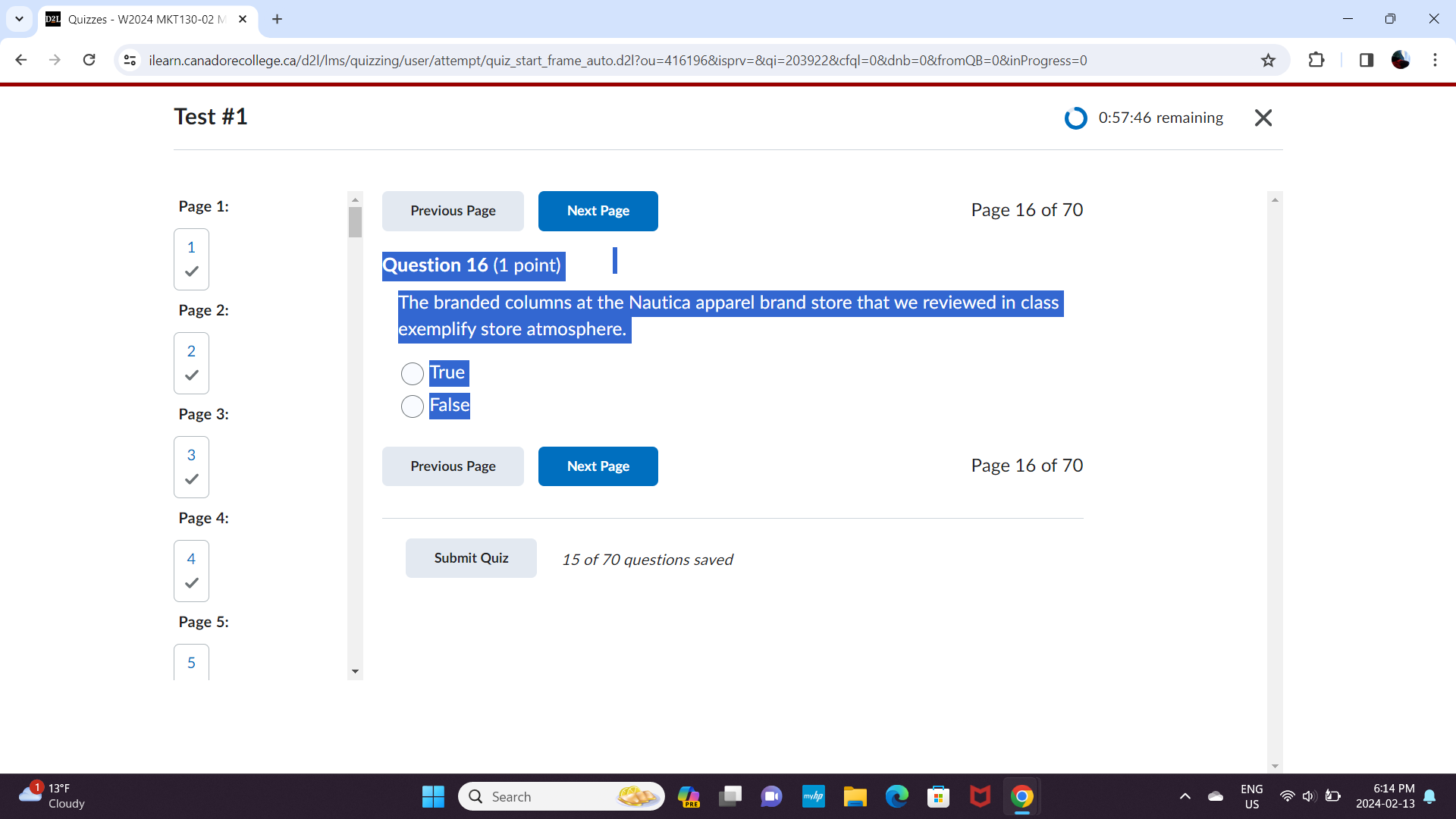Open the tab search chevron
The height and width of the screenshot is (819, 1456).
(19, 19)
